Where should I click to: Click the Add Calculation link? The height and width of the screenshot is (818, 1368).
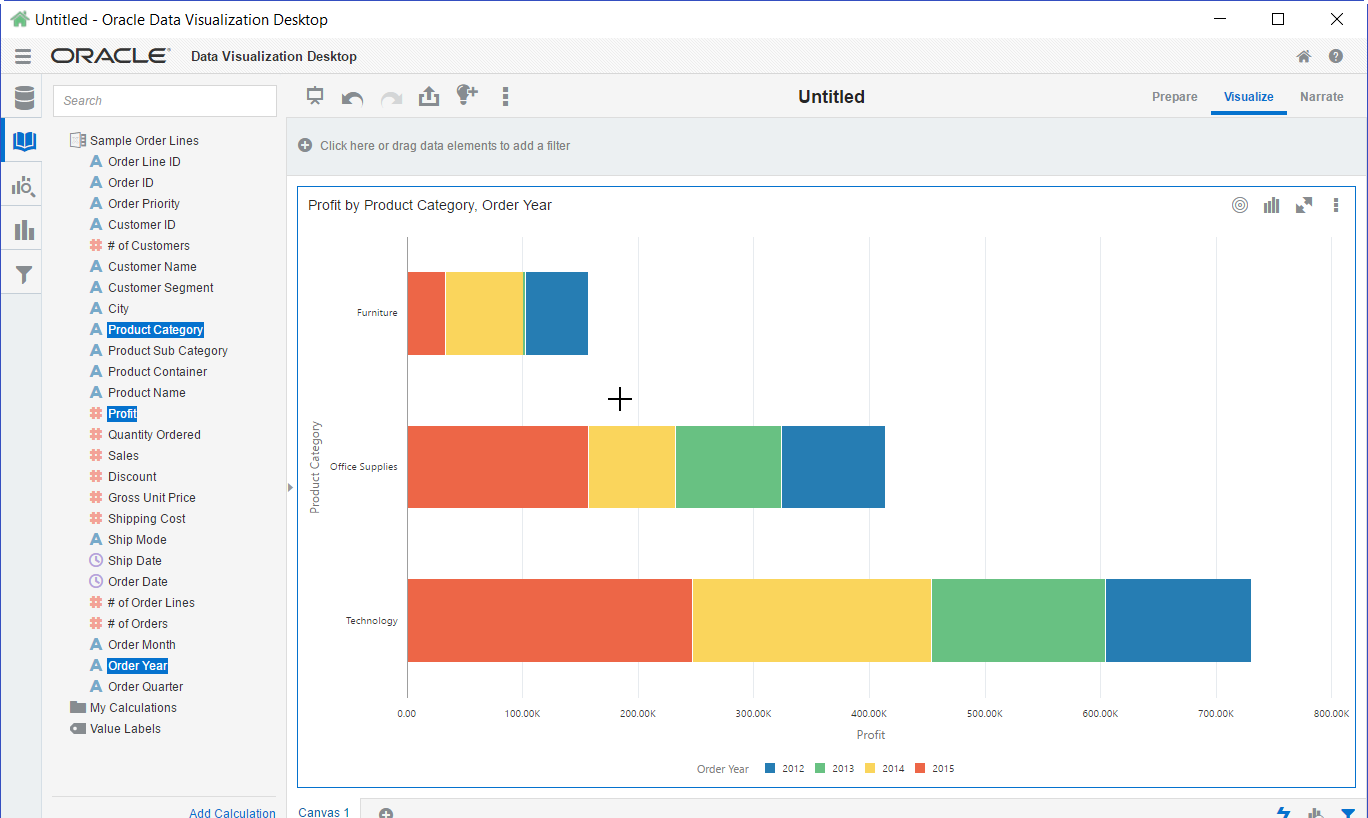click(232, 812)
